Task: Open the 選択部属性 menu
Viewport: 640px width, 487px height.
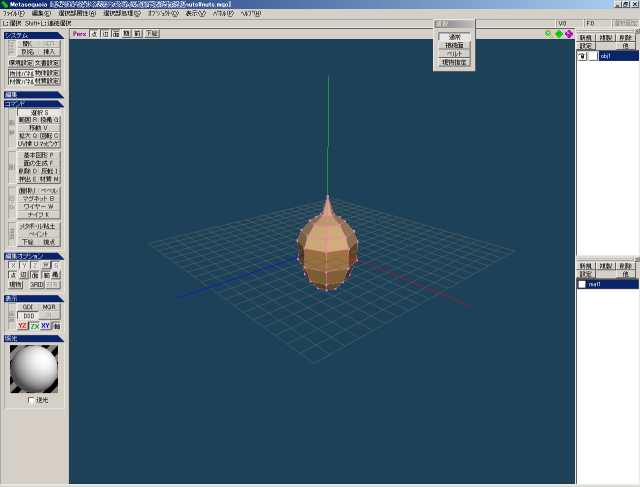Action: click(76, 13)
